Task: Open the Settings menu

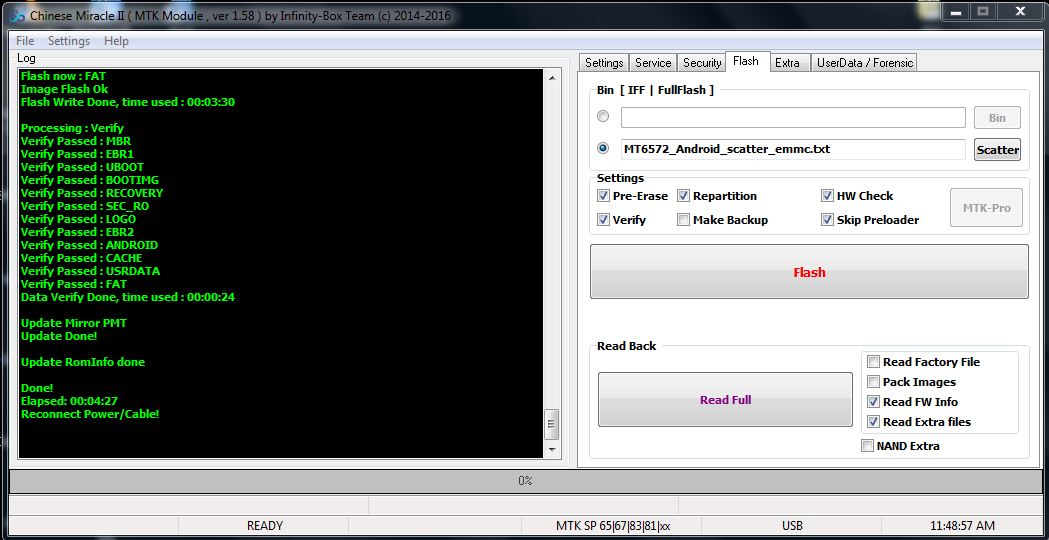Action: coord(69,41)
